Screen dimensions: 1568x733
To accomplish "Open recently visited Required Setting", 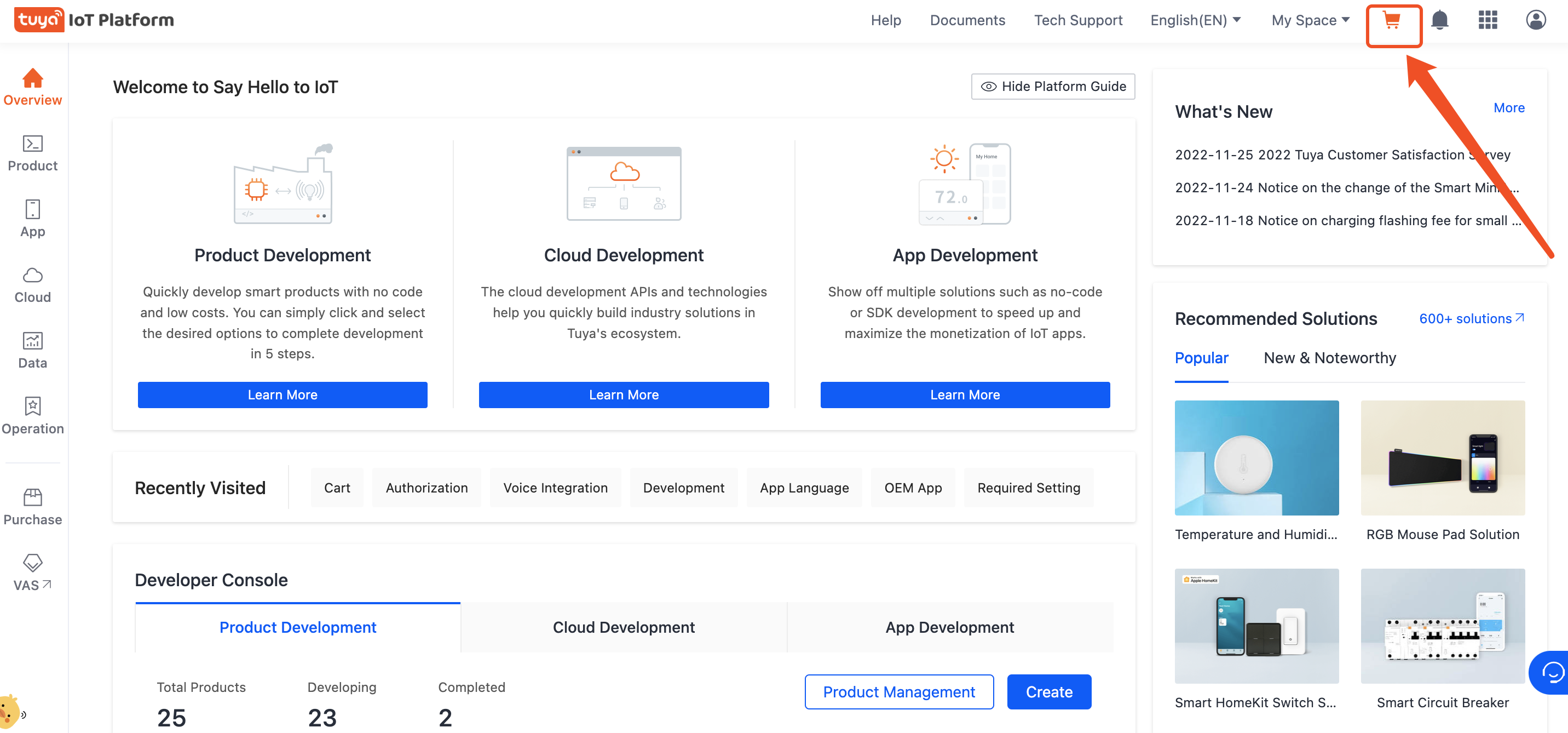I will click(x=1029, y=488).
